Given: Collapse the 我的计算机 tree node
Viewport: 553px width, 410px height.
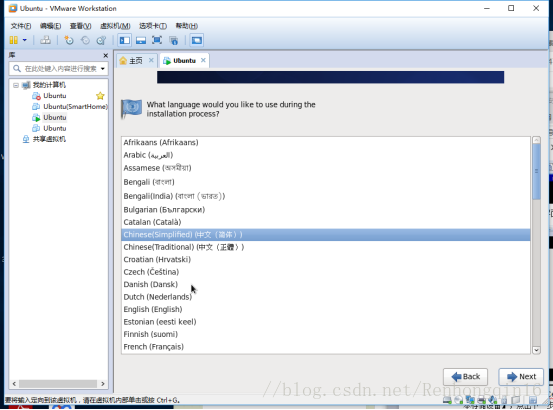Looking at the screenshot, I should pyautogui.click(x=16, y=85).
